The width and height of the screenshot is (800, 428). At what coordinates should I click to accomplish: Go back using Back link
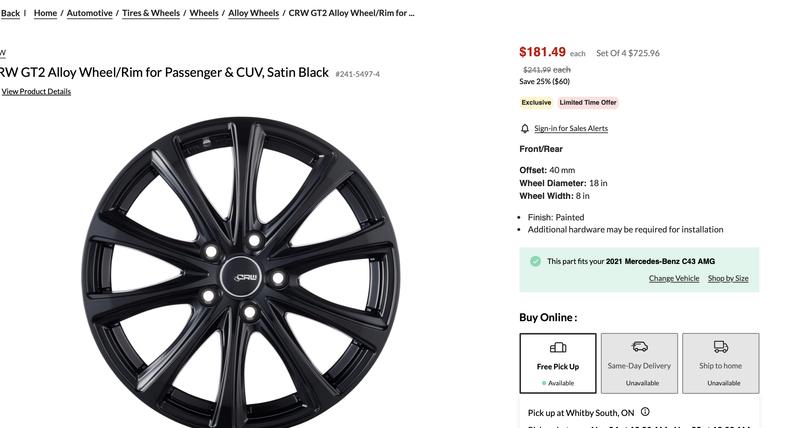point(10,13)
